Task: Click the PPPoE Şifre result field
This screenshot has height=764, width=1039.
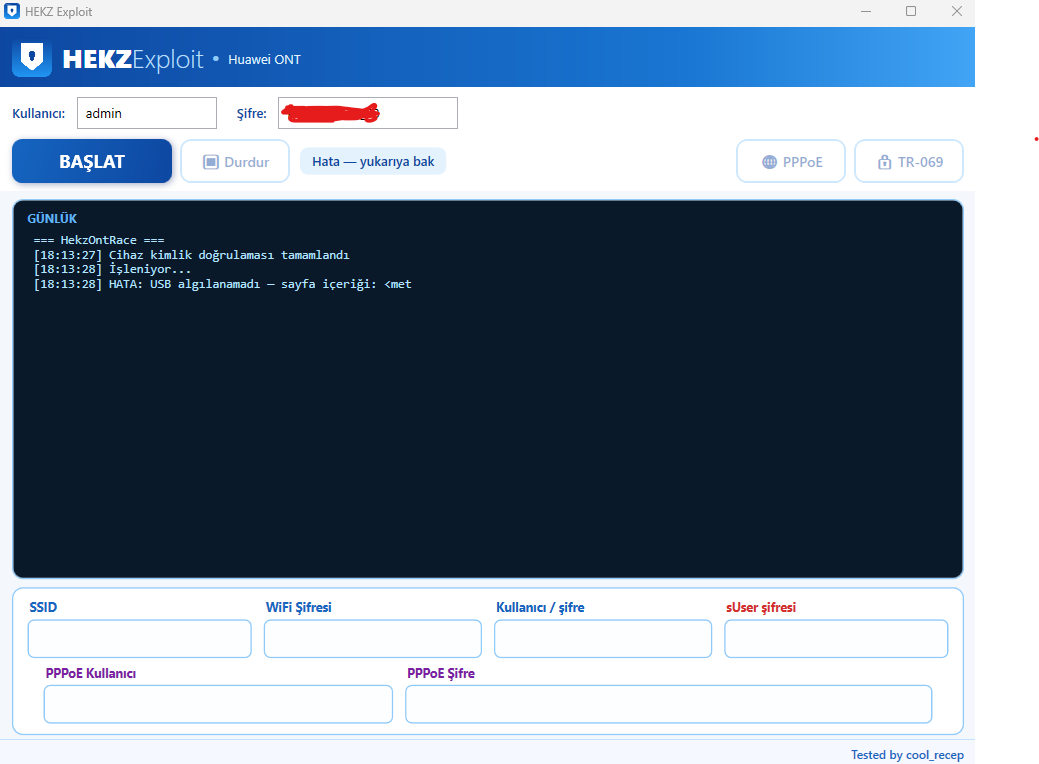Action: pyautogui.click(x=669, y=704)
